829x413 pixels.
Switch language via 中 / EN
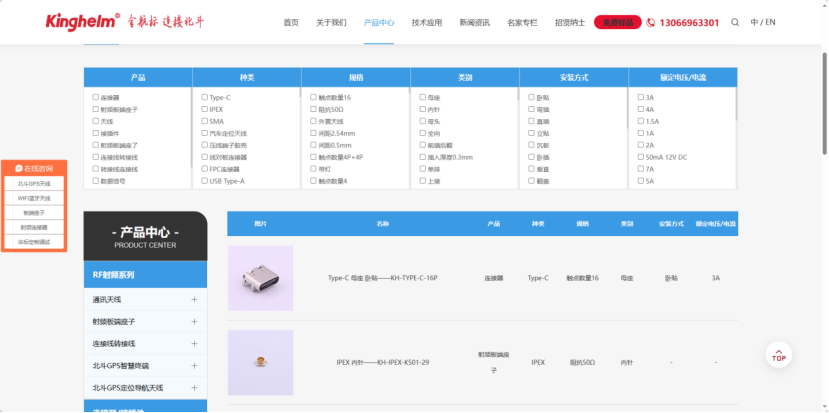(x=763, y=22)
